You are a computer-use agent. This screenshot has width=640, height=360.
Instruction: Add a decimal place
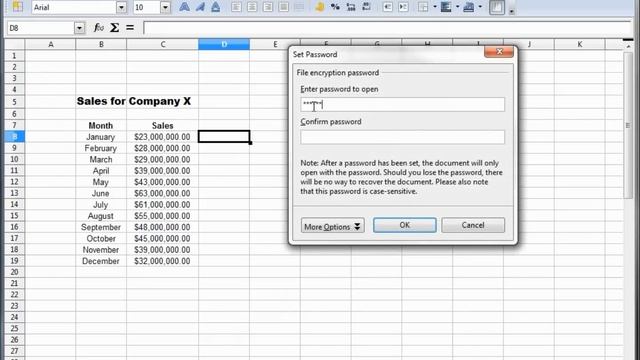point(351,7)
